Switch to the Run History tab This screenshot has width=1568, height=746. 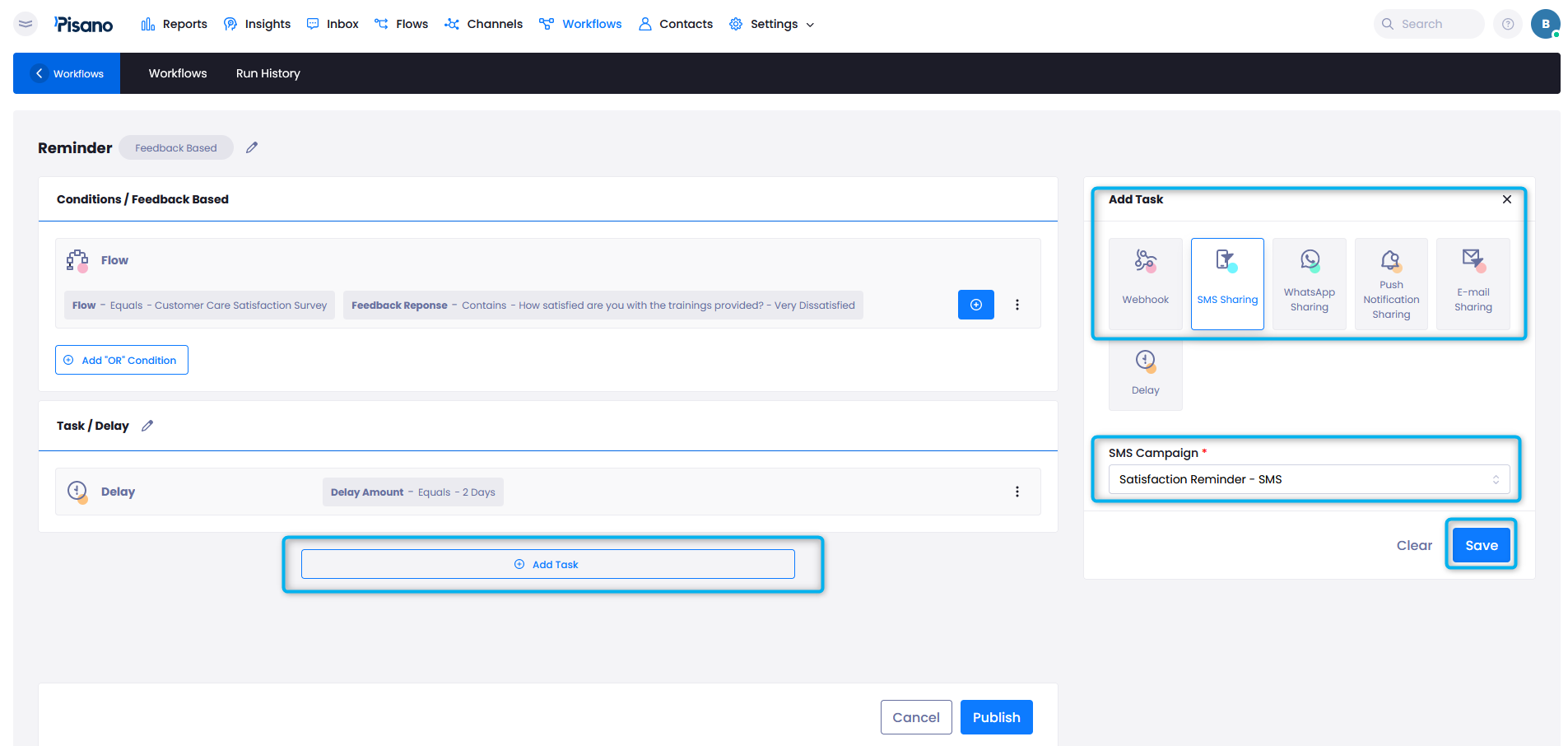click(268, 73)
